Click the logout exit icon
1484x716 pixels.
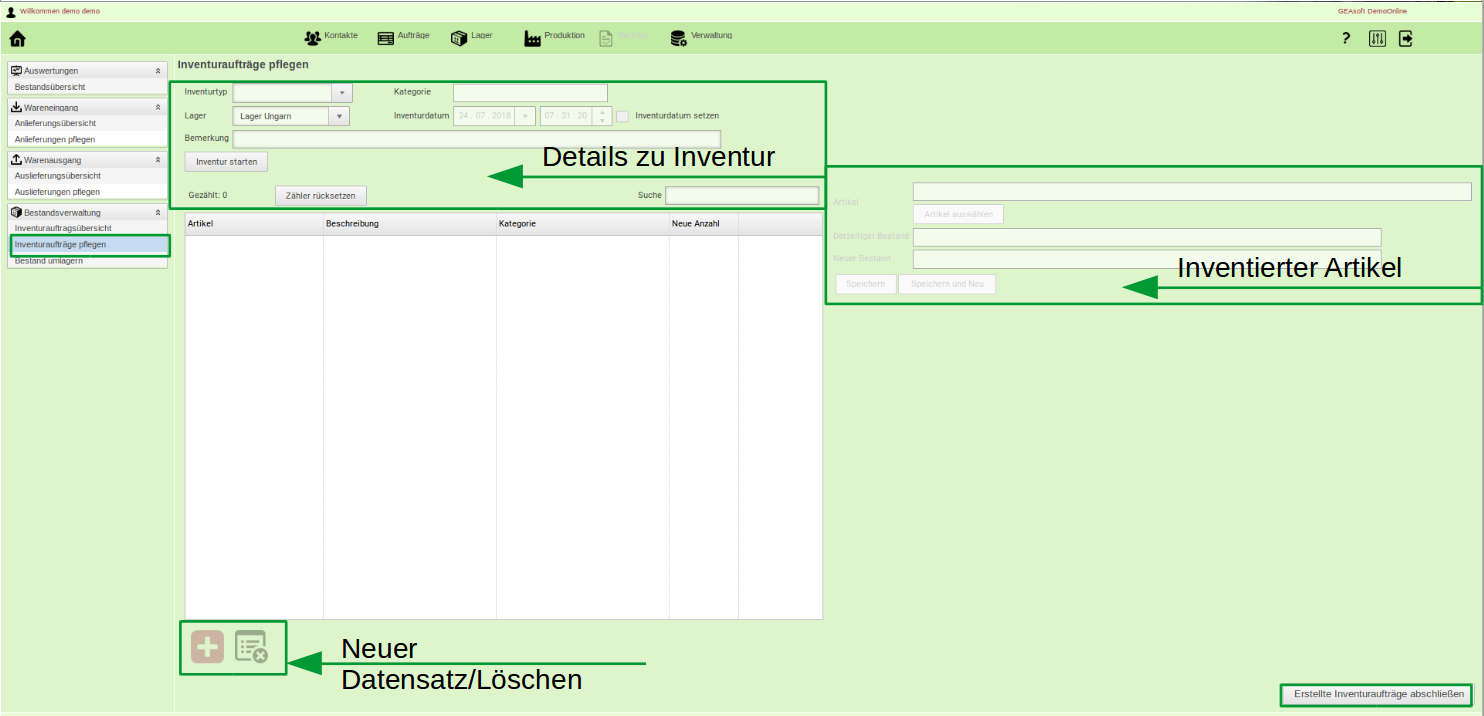pos(1406,39)
